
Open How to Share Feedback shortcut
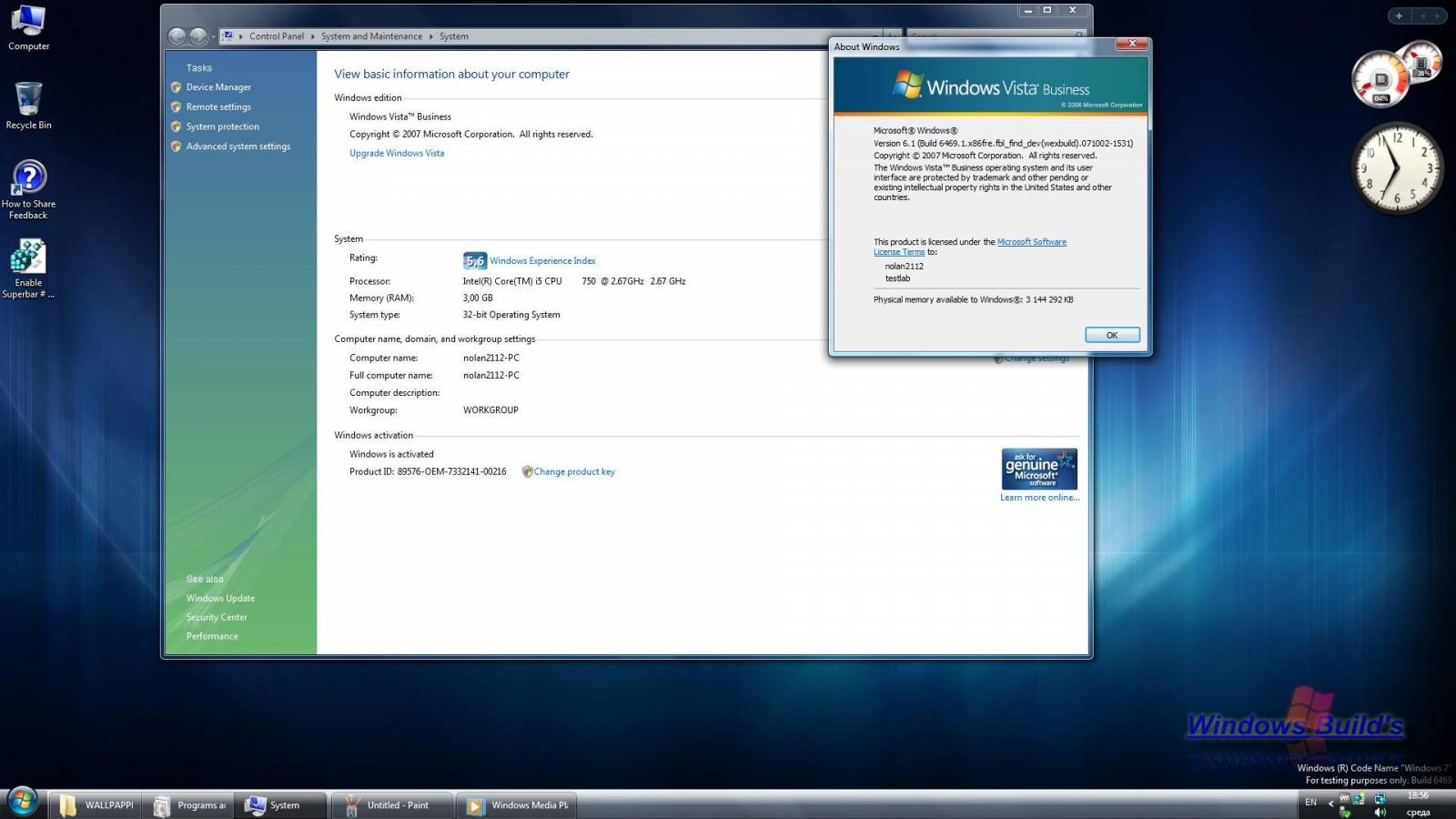click(28, 189)
